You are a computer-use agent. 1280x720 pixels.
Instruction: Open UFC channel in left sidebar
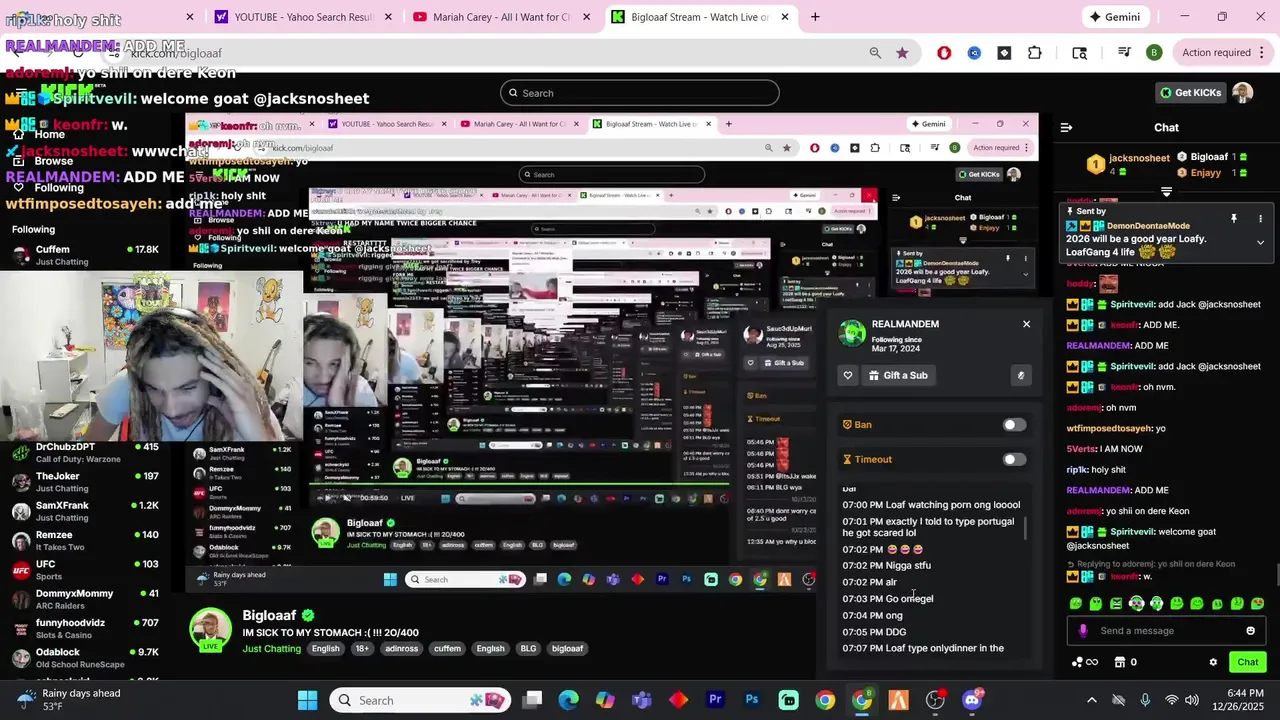tap(84, 570)
